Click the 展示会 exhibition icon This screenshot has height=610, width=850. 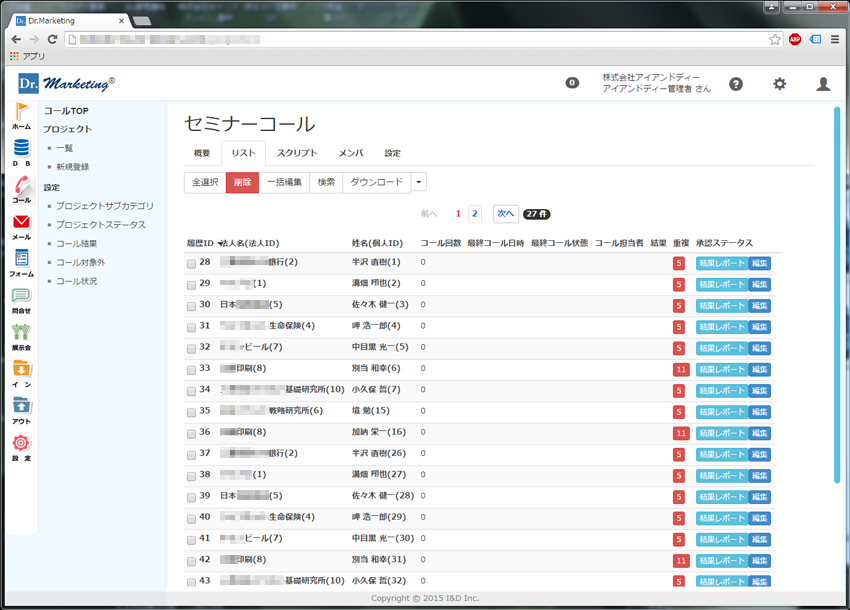[x=21, y=334]
